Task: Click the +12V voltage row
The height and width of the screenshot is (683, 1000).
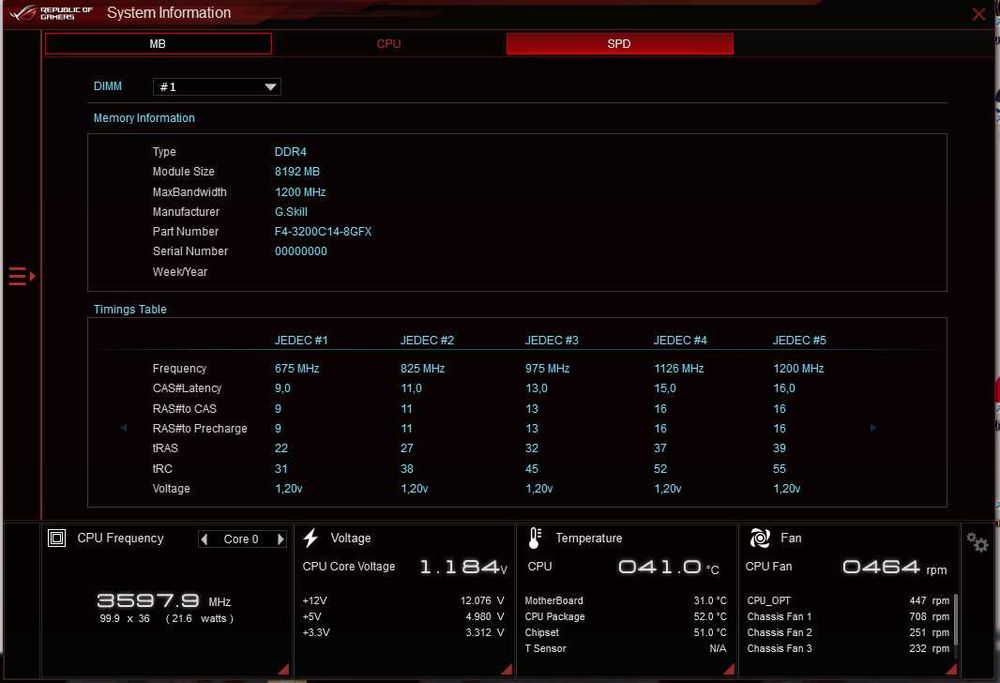Action: pos(404,601)
